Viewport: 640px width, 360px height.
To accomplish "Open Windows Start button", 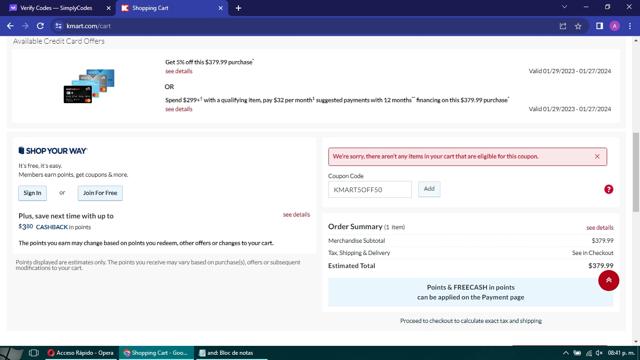I will (11, 353).
